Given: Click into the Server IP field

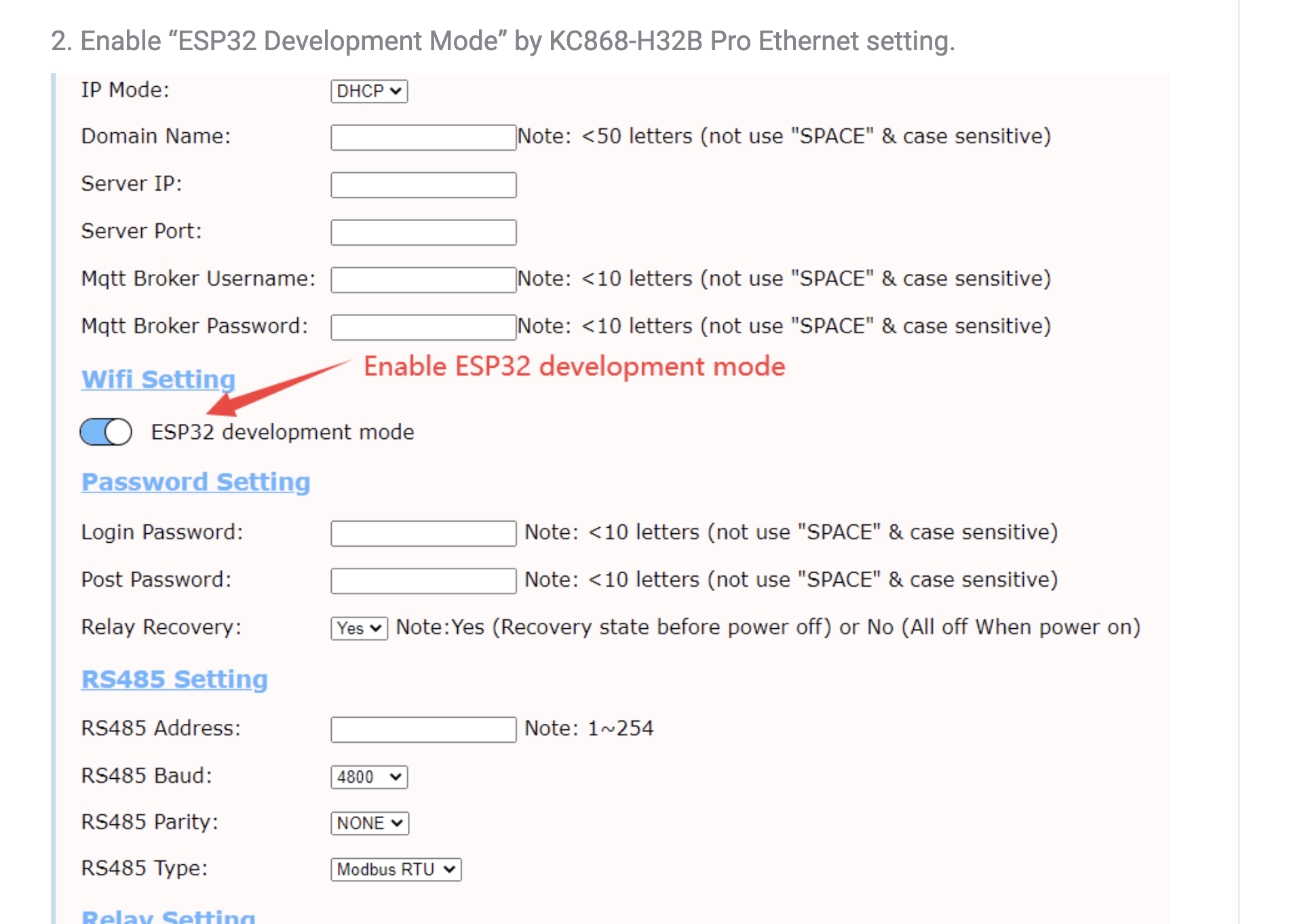Looking at the screenshot, I should coord(423,185).
